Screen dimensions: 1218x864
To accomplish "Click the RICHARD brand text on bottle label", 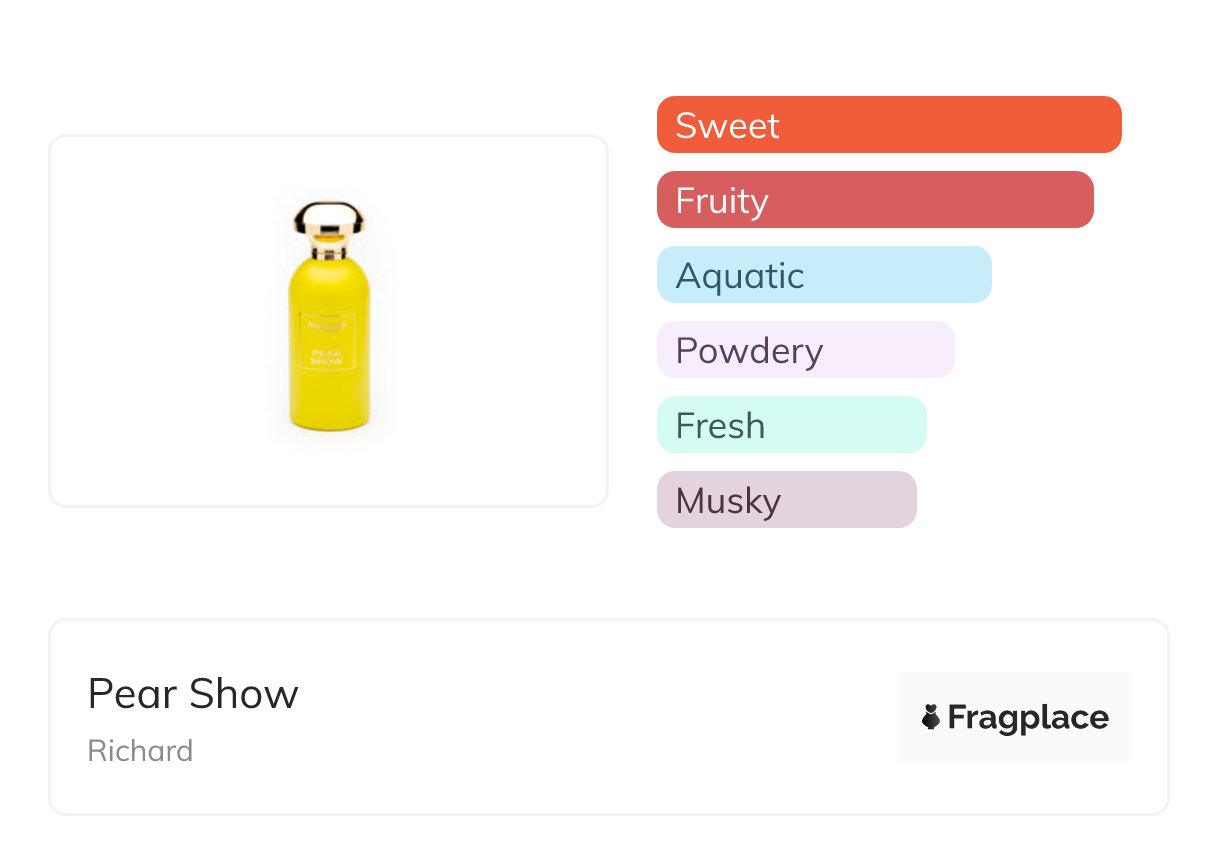I will (327, 324).
